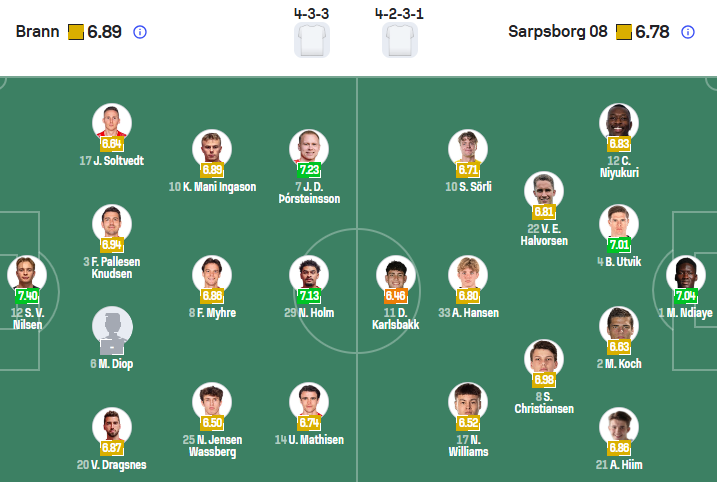
Task: Click 20 V. Dragsnes name label
Action: point(112,465)
